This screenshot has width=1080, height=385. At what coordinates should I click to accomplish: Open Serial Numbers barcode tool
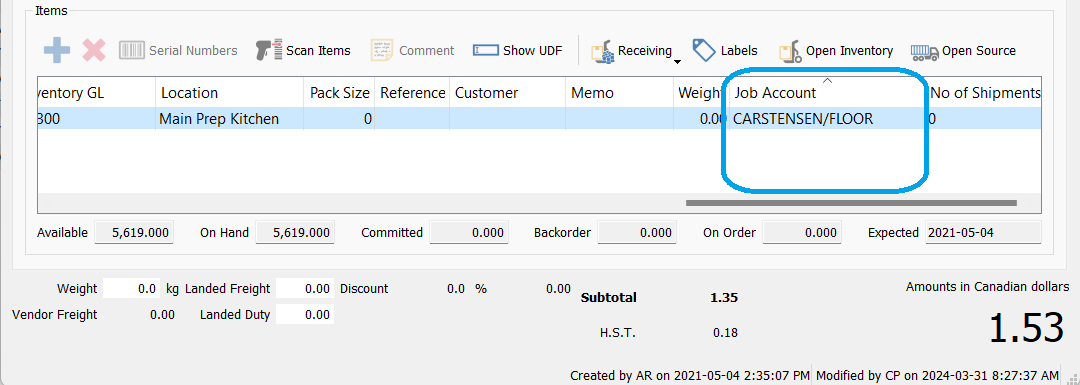click(178, 50)
